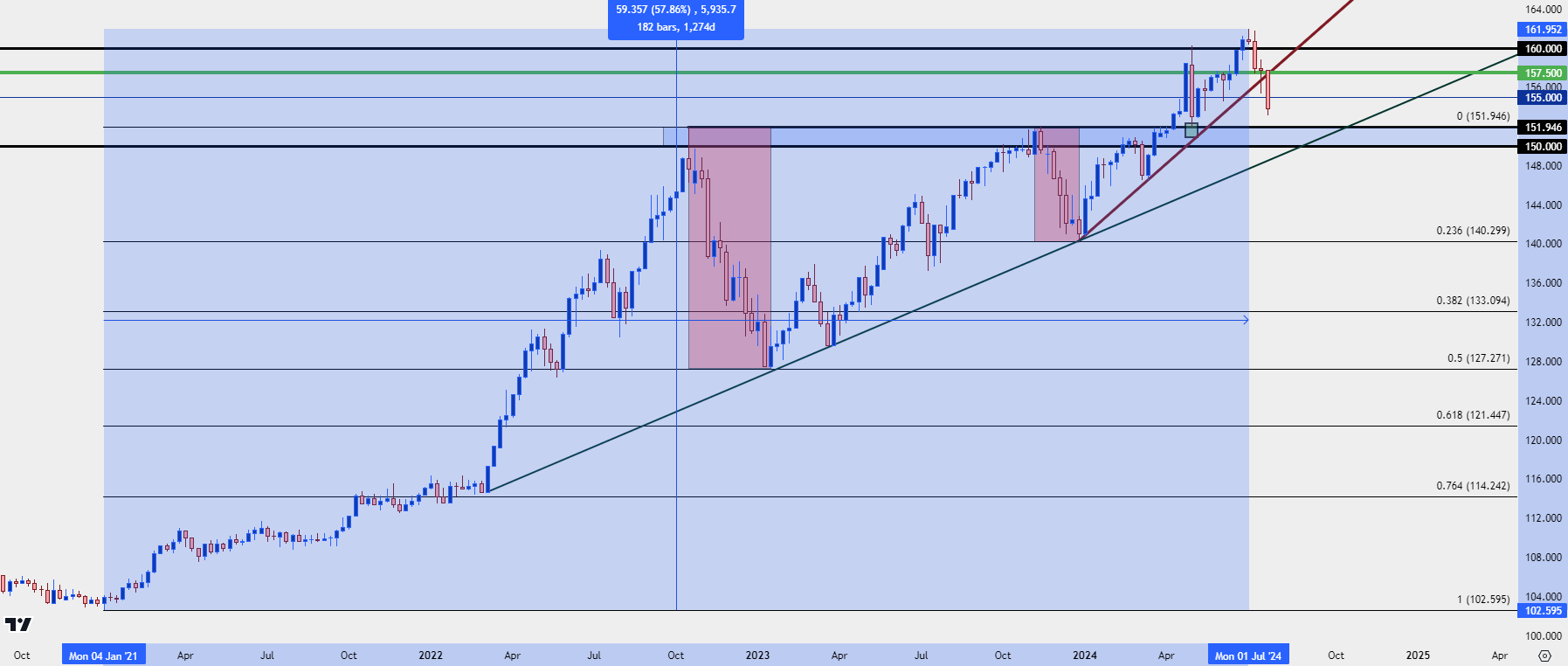The width and height of the screenshot is (1568, 666).
Task: Click the arrowhead ending the blue horizontal ray
Action: 1245,320
